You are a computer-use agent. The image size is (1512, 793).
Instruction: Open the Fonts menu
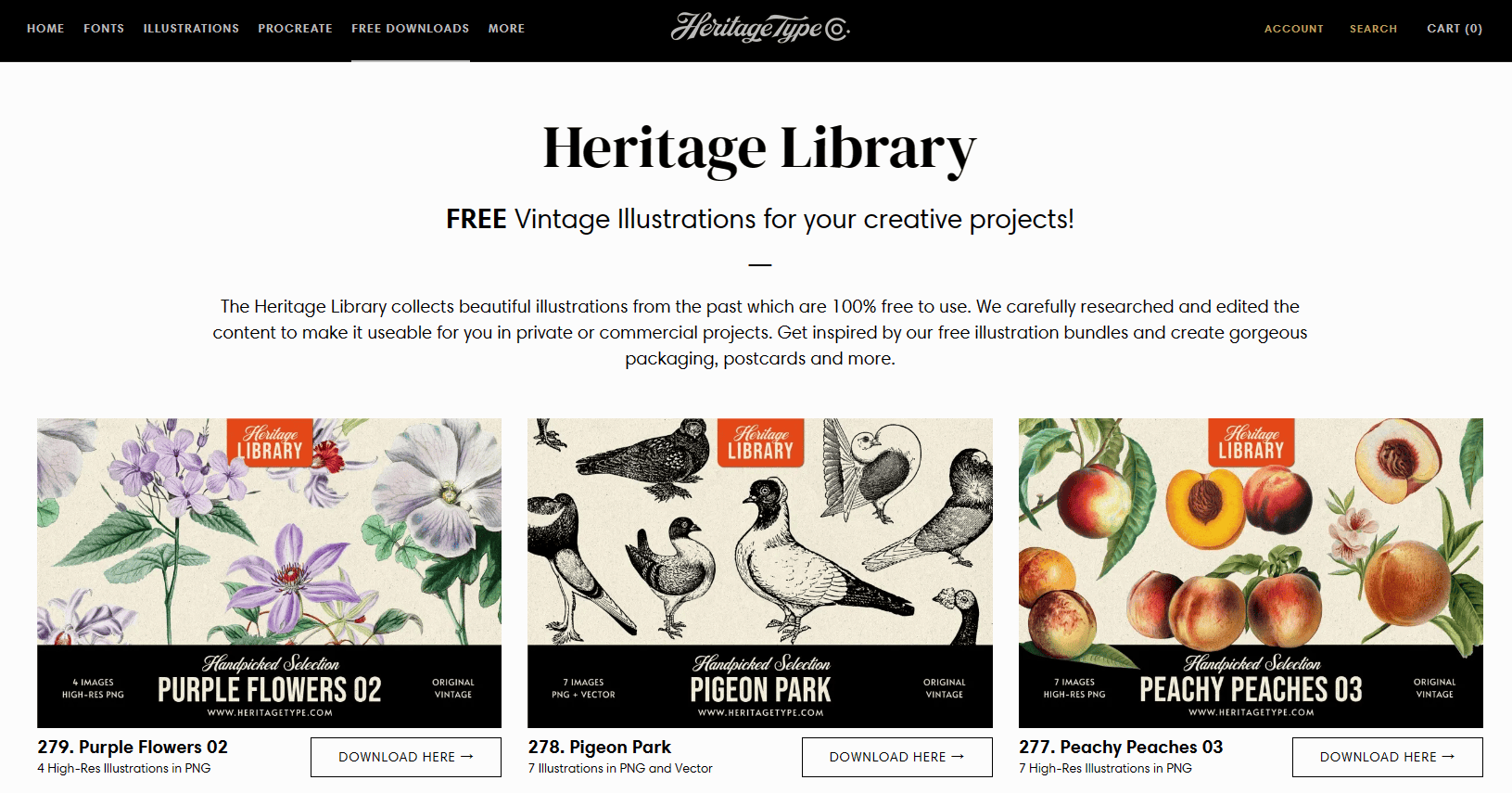click(x=104, y=29)
